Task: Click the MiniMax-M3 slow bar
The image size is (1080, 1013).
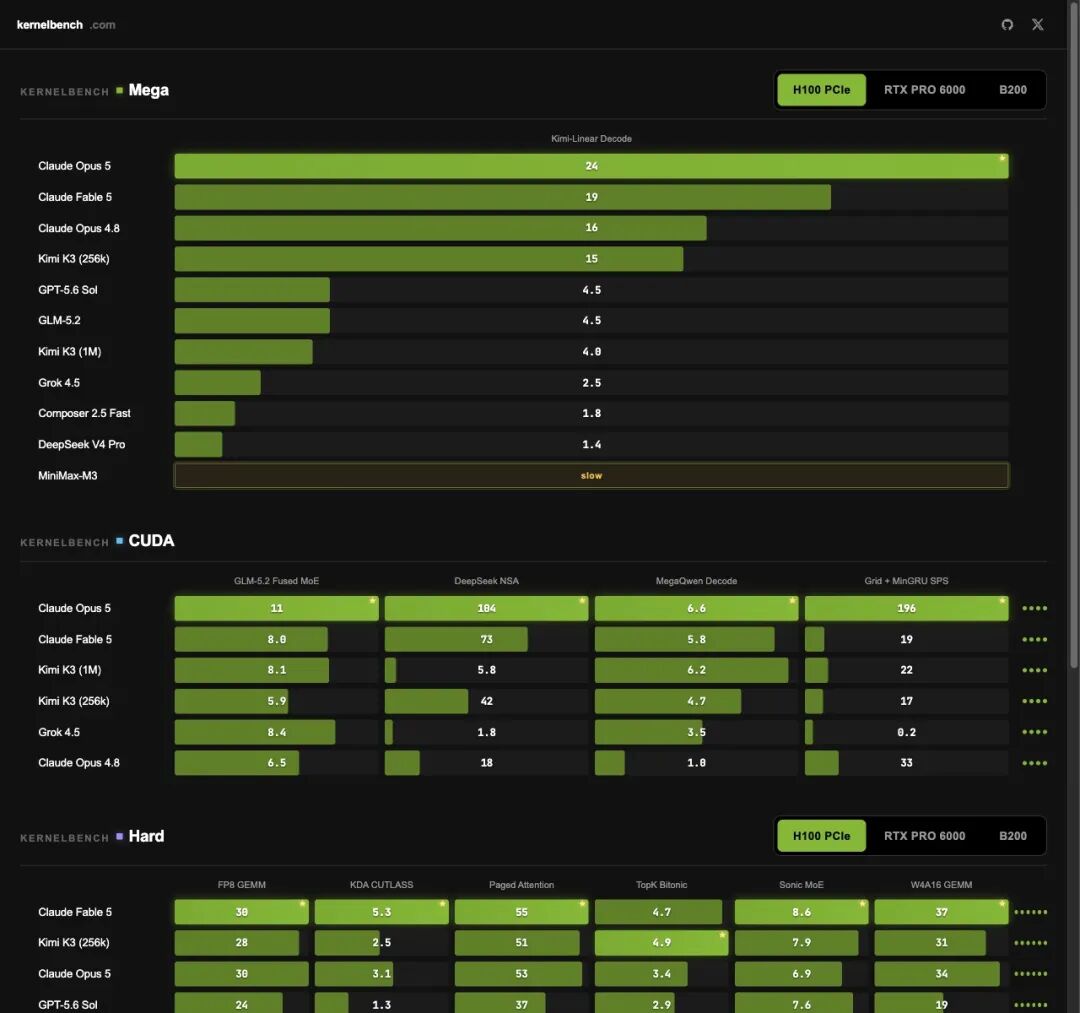Action: pyautogui.click(x=592, y=476)
